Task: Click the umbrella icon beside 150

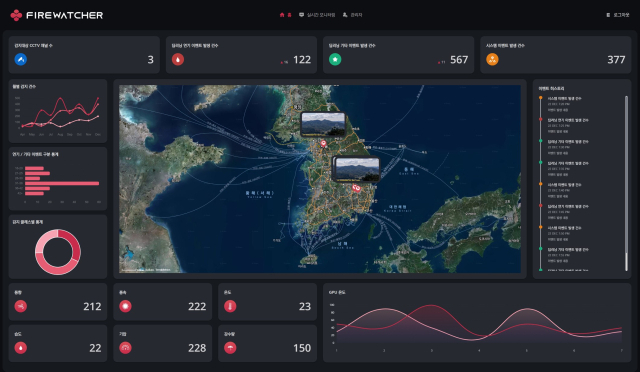Action: [230, 348]
